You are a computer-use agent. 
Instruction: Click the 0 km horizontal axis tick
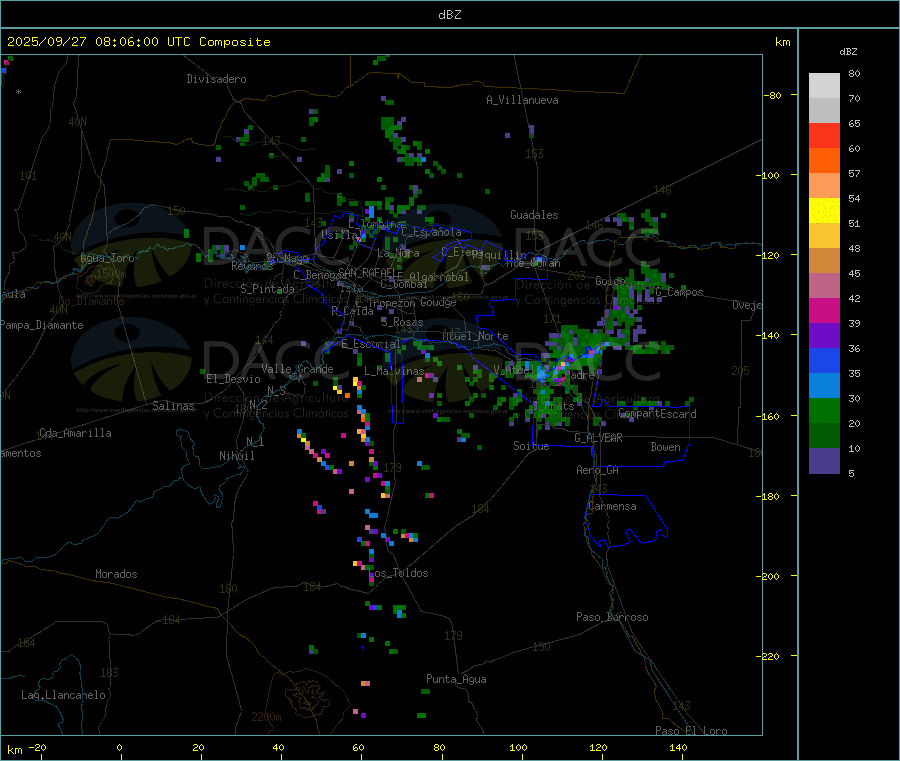(119, 747)
